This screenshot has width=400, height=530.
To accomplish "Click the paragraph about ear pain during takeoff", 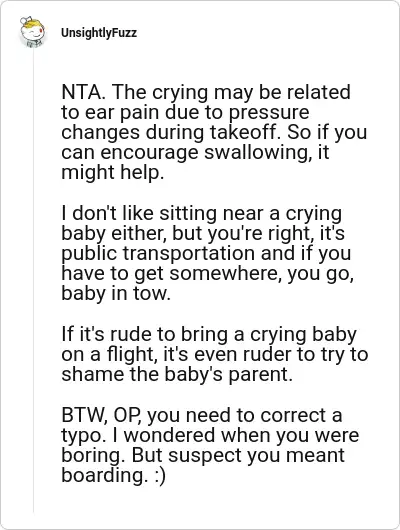I will point(214,132).
